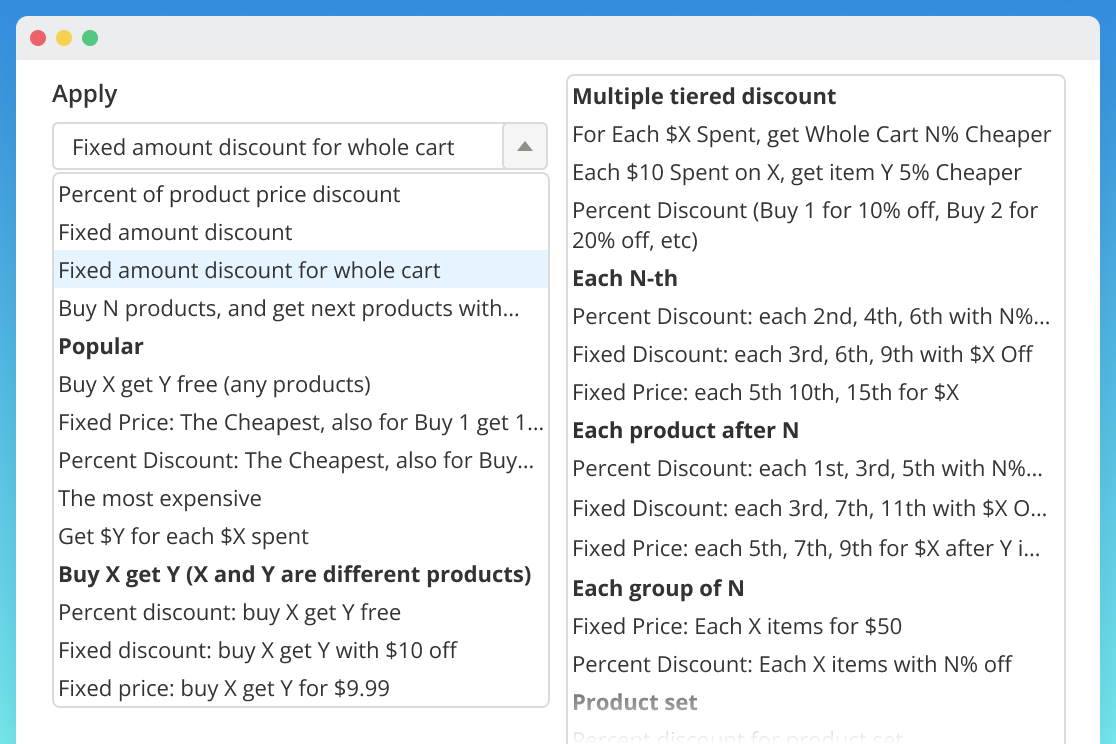Pick 'Fixed price: buy X get Y for $9.99'
This screenshot has width=1116, height=744.
tap(224, 689)
